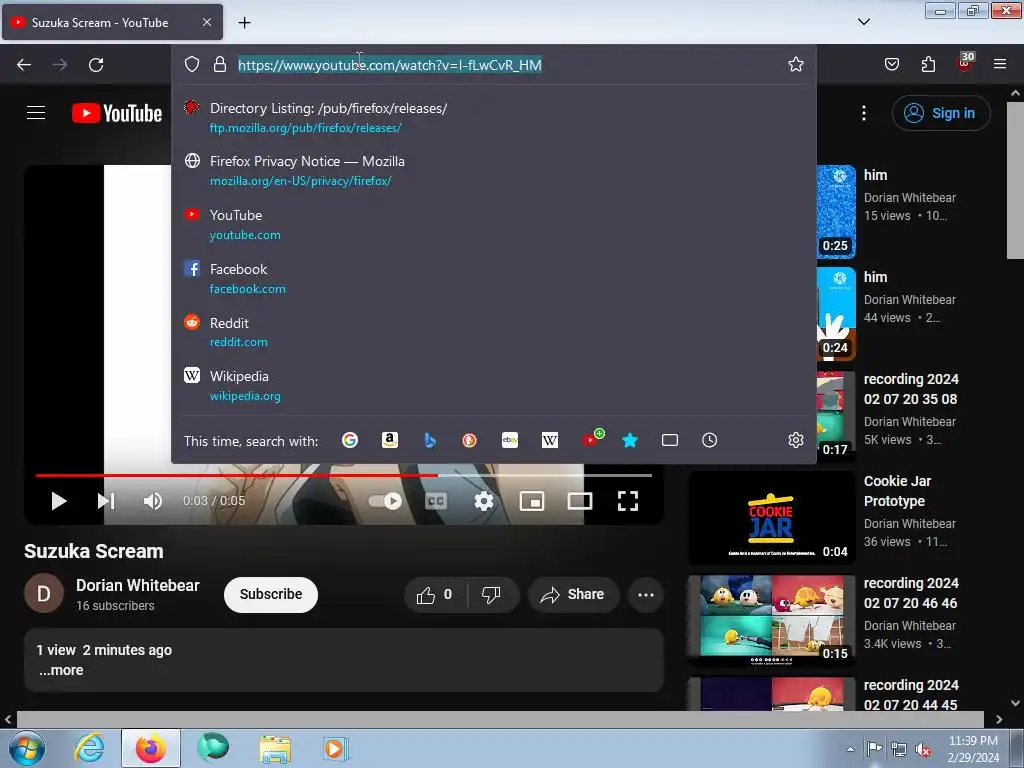Open a new tab with plus button
This screenshot has height=768, width=1024.
point(244,22)
